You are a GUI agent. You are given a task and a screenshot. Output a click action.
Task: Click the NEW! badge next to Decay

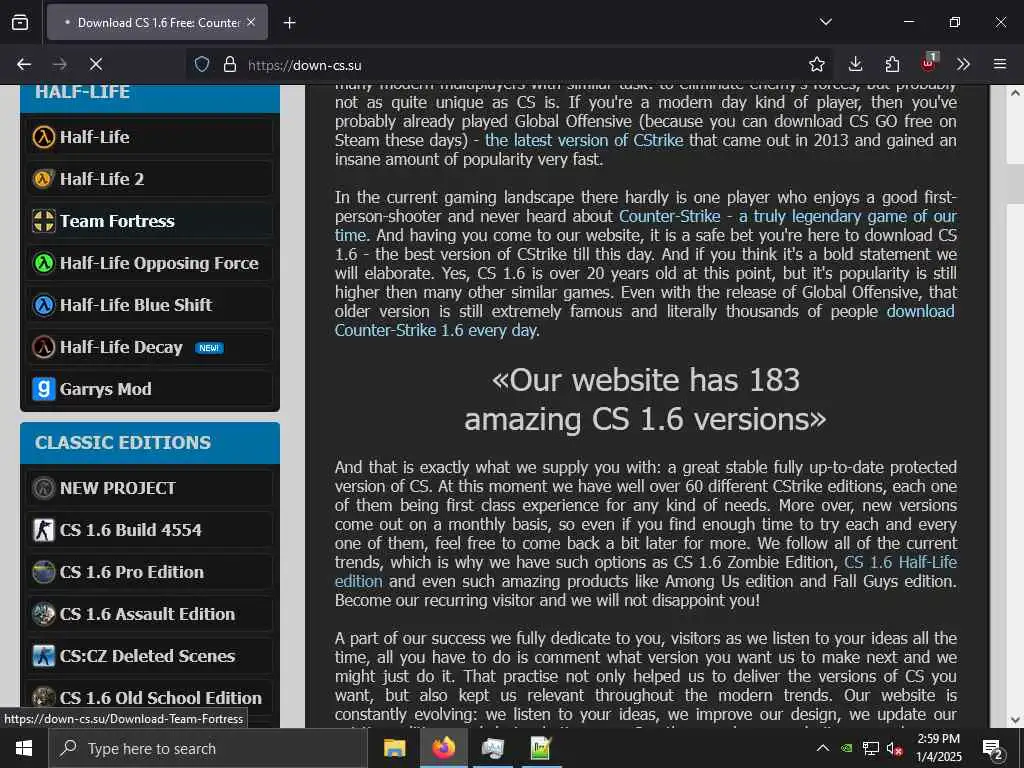point(209,347)
